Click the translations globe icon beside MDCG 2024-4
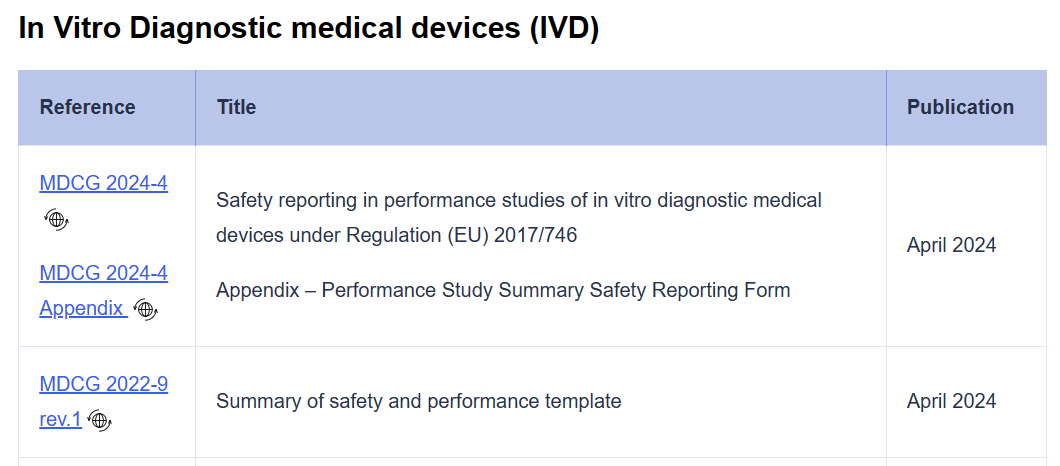This screenshot has height=466, width=1060. coord(57,219)
